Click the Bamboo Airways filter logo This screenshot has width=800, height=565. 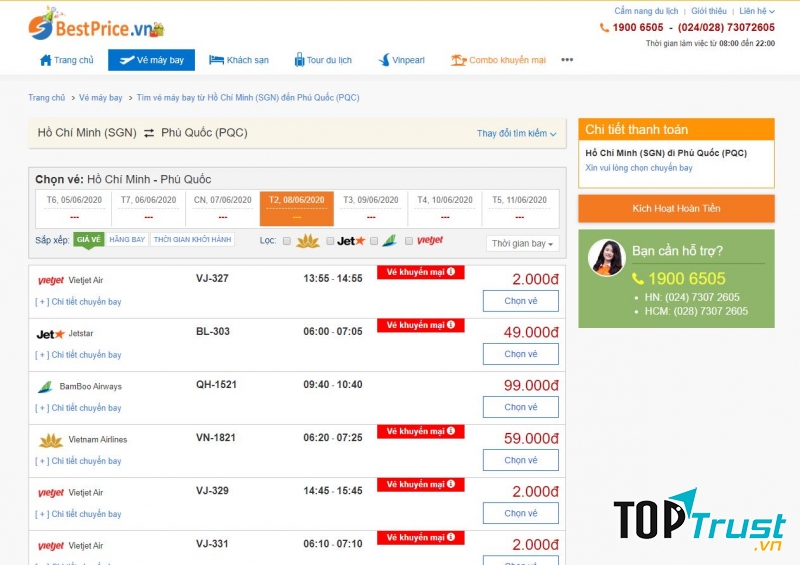[389, 240]
